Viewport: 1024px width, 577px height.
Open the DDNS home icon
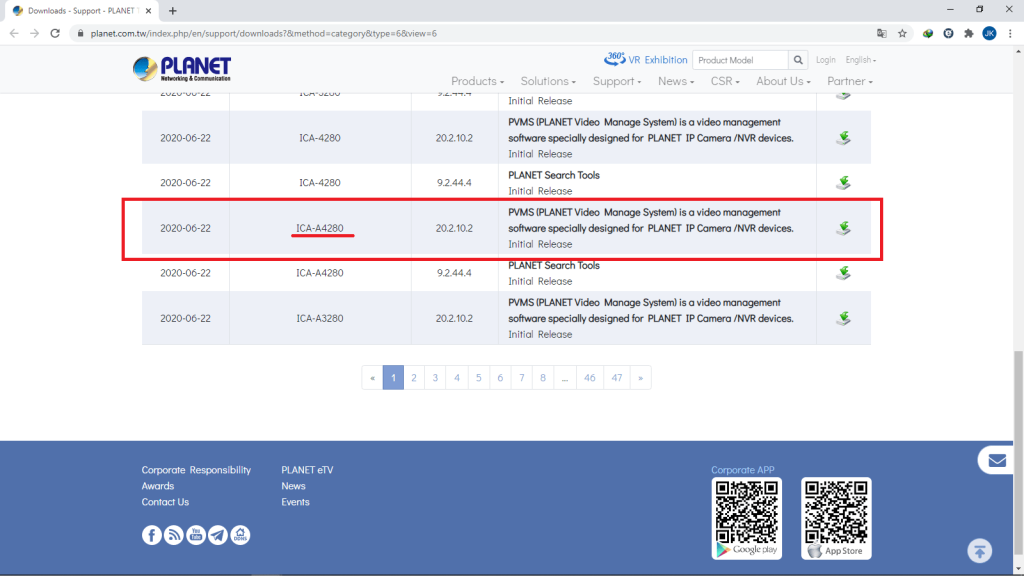click(240, 535)
